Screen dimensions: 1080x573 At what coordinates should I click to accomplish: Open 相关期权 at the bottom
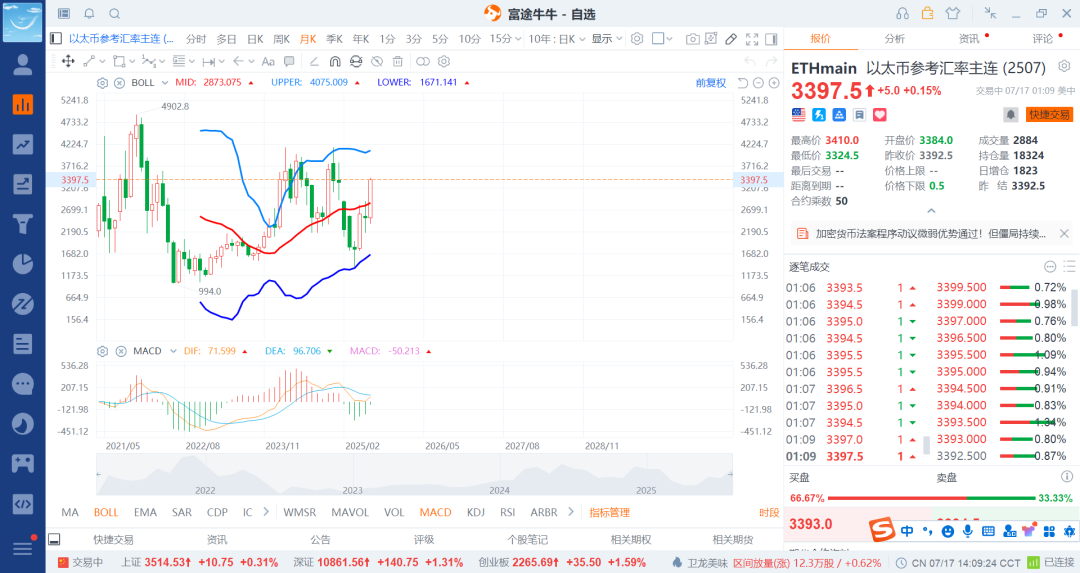pyautogui.click(x=631, y=540)
